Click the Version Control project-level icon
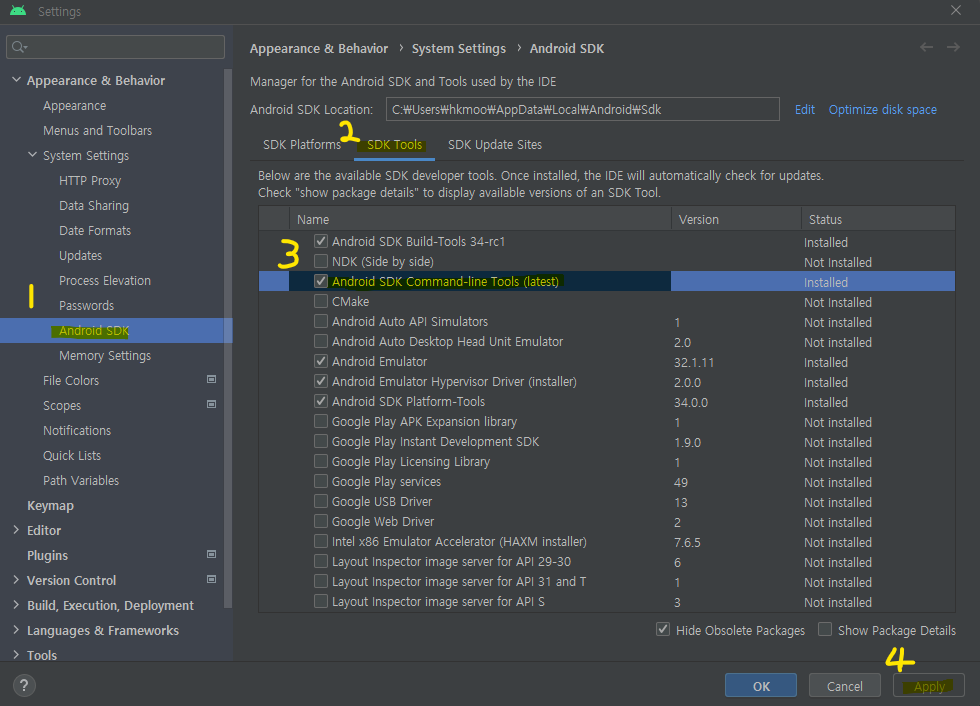 tap(211, 579)
